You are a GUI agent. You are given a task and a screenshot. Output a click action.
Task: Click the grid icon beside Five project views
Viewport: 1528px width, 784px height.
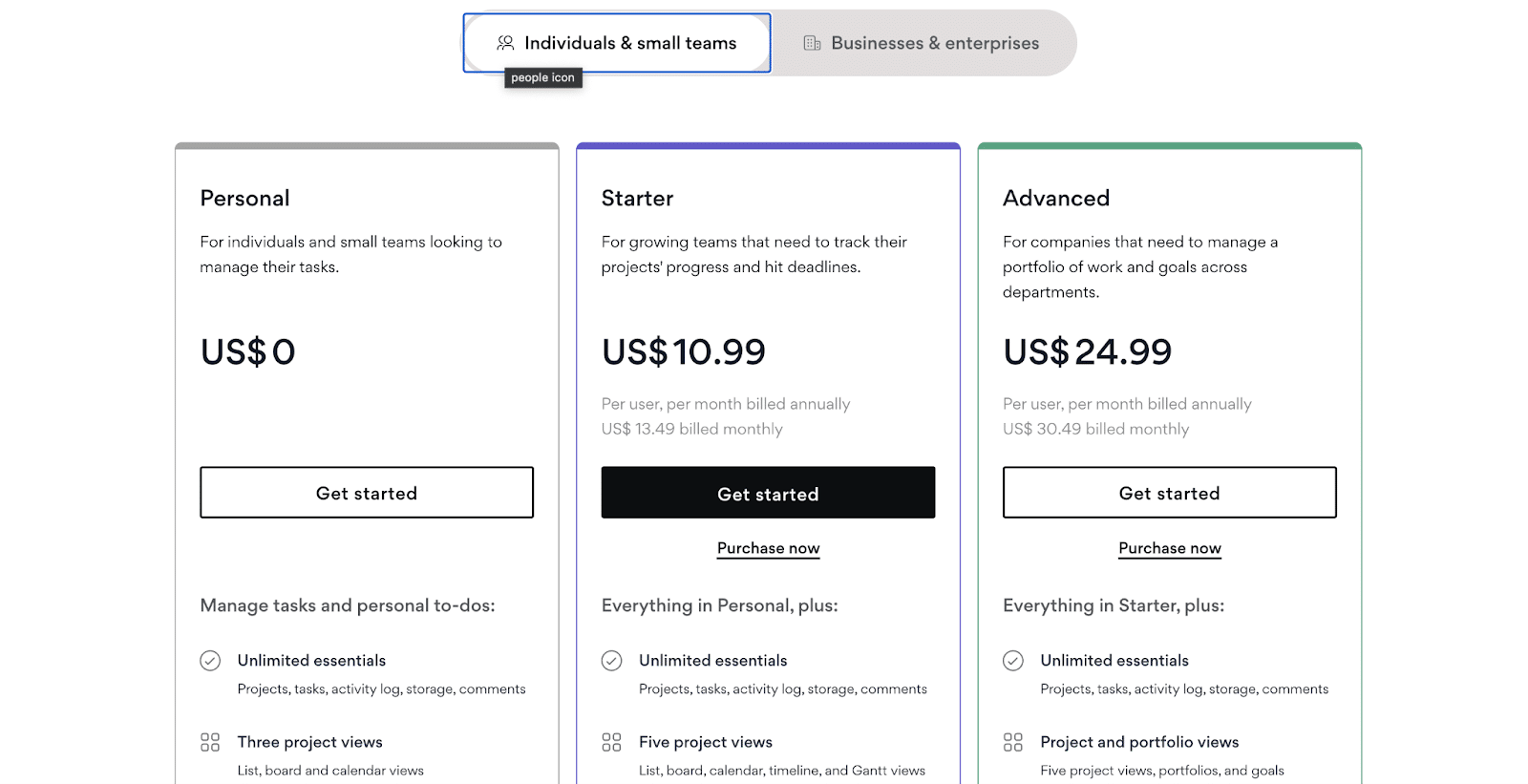click(x=612, y=742)
